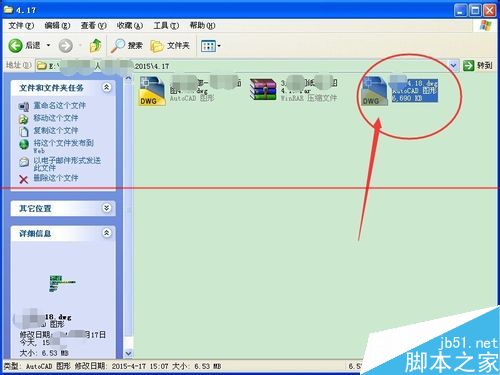500x375 pixels.
Task: Toggle the 文件夹 folders pane
Action: pos(170,46)
